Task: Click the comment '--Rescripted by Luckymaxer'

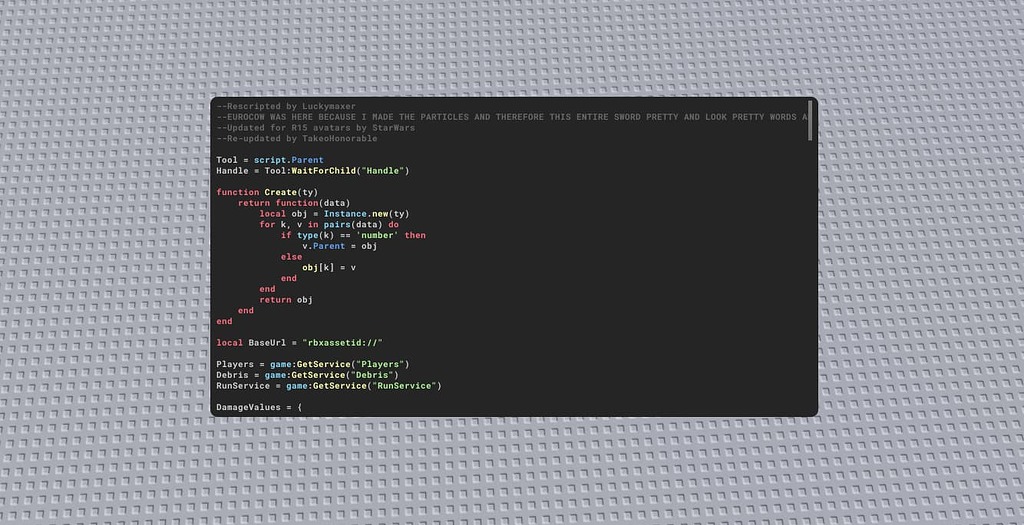Action: pyautogui.click(x=286, y=106)
